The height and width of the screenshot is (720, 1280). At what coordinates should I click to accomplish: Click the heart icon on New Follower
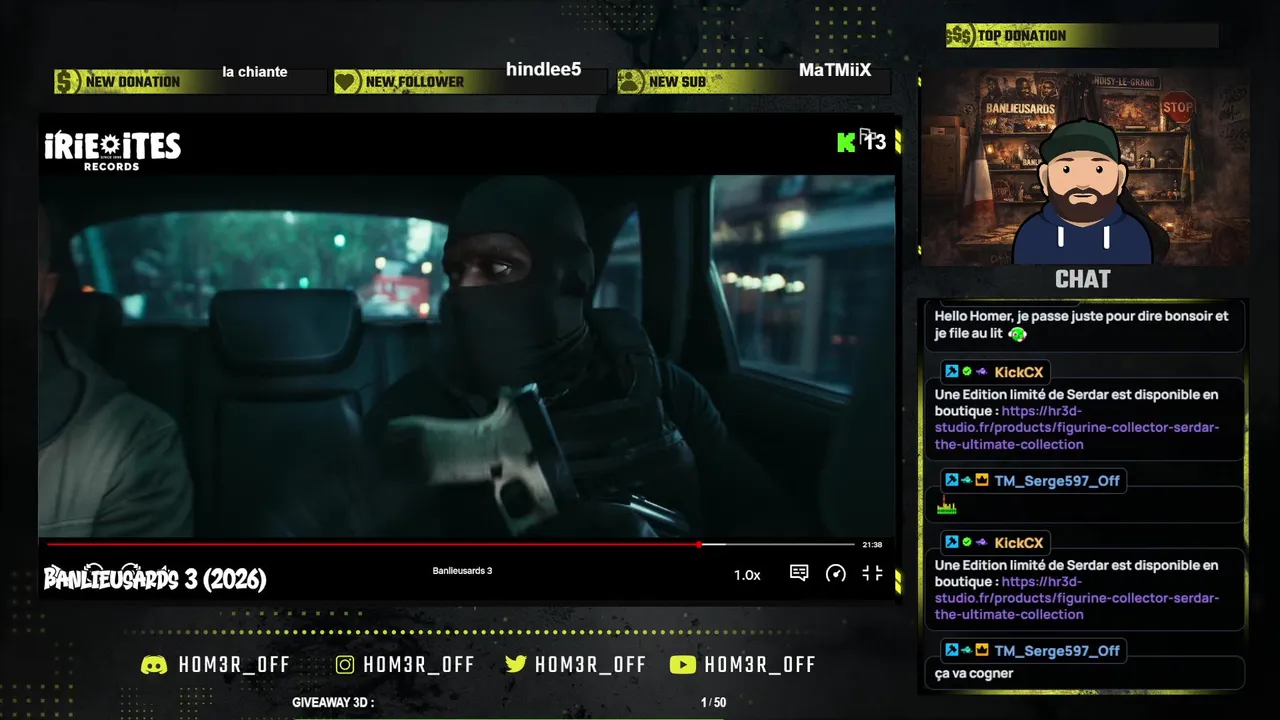[347, 82]
